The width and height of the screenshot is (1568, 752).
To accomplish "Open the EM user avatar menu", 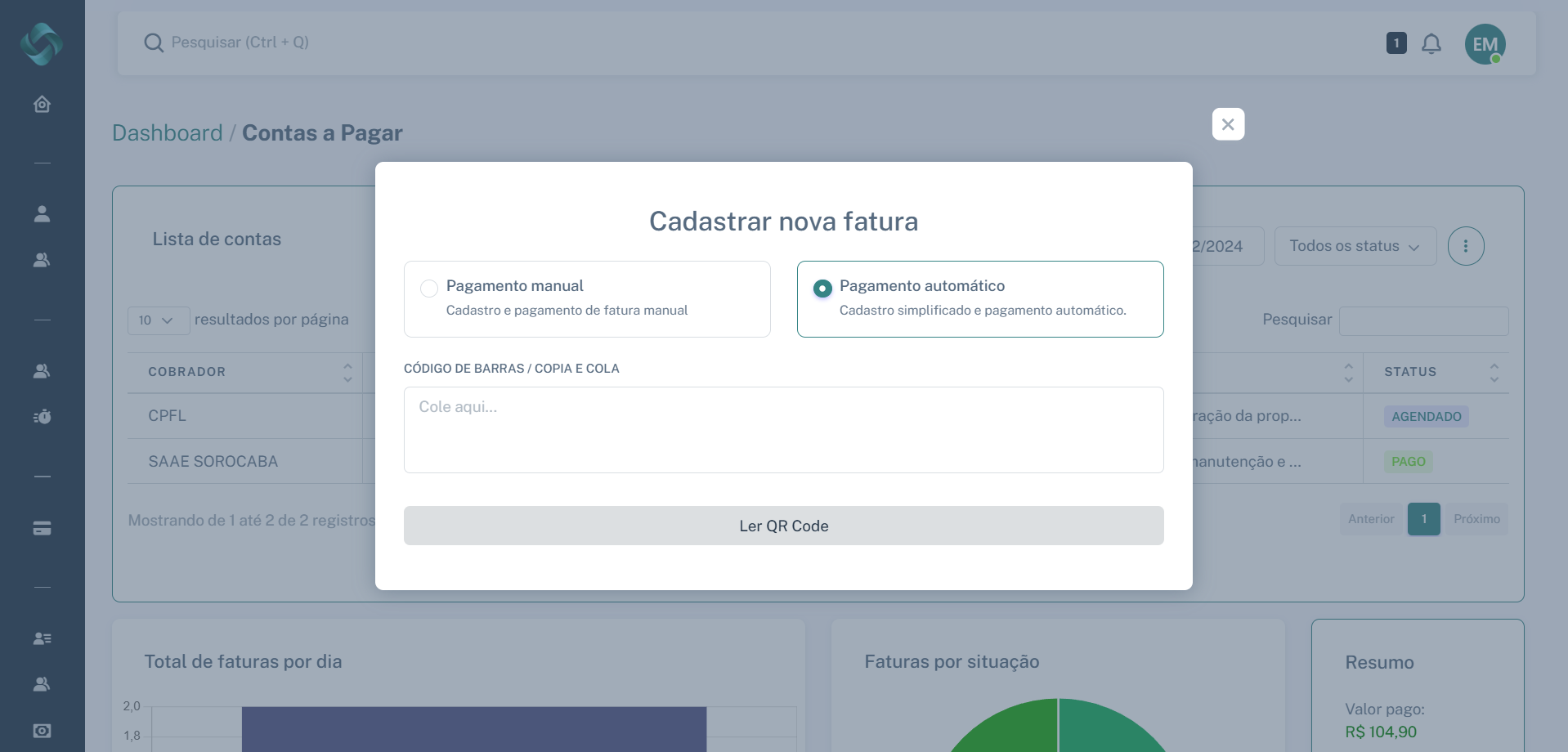I will pos(1485,44).
